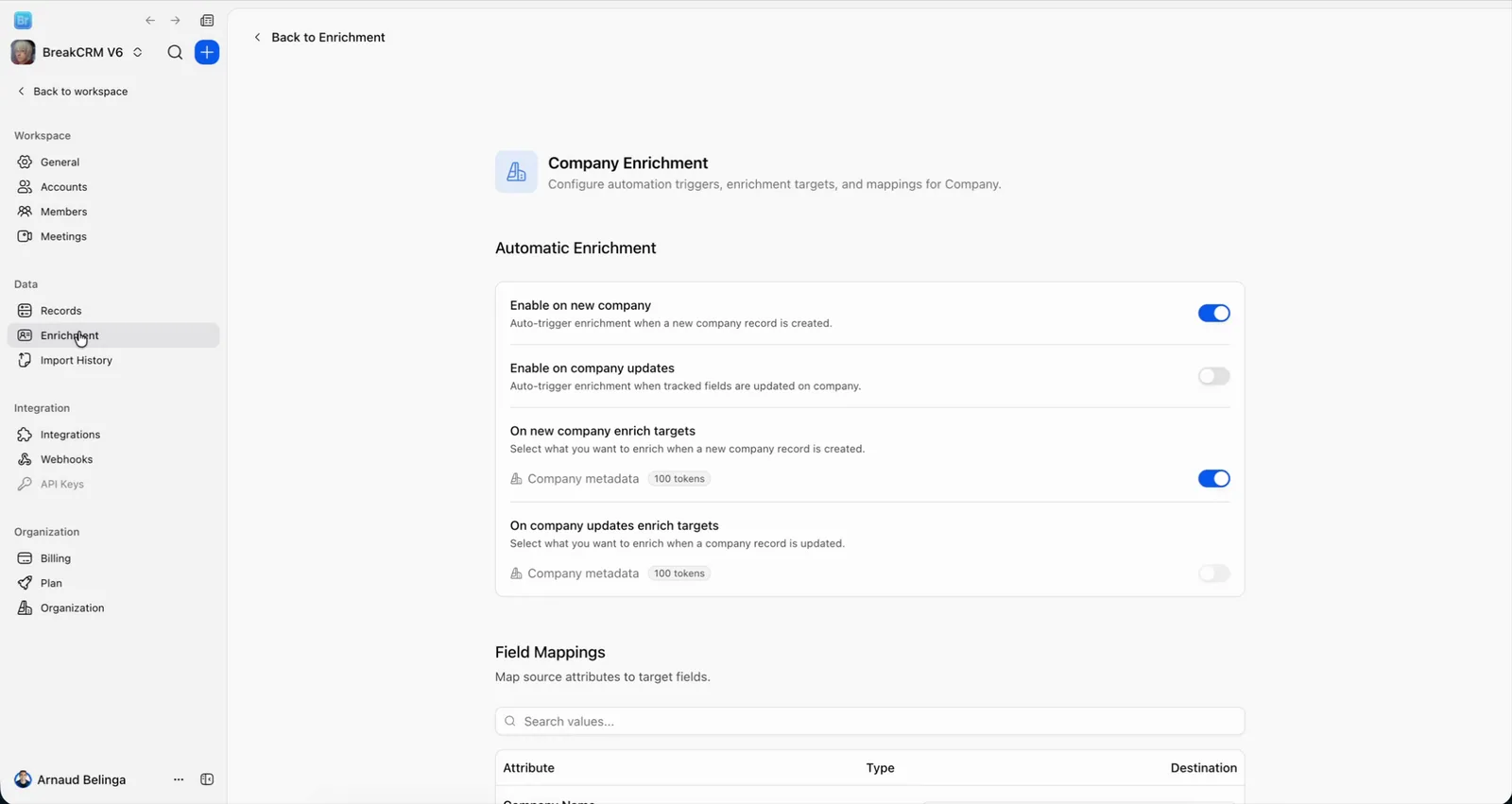The width and height of the screenshot is (1512, 804).
Task: Click Back to workspace link
Action: click(73, 92)
